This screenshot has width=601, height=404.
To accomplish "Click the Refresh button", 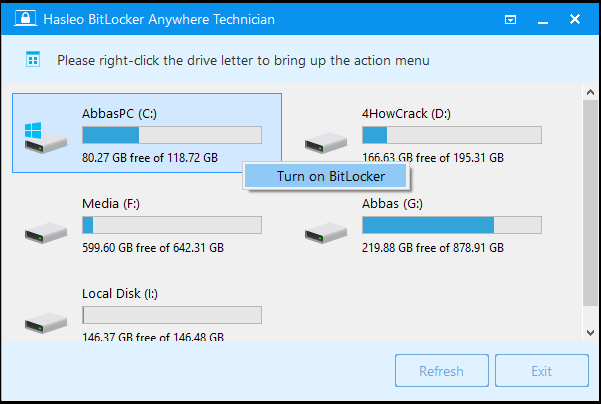I will (x=442, y=371).
